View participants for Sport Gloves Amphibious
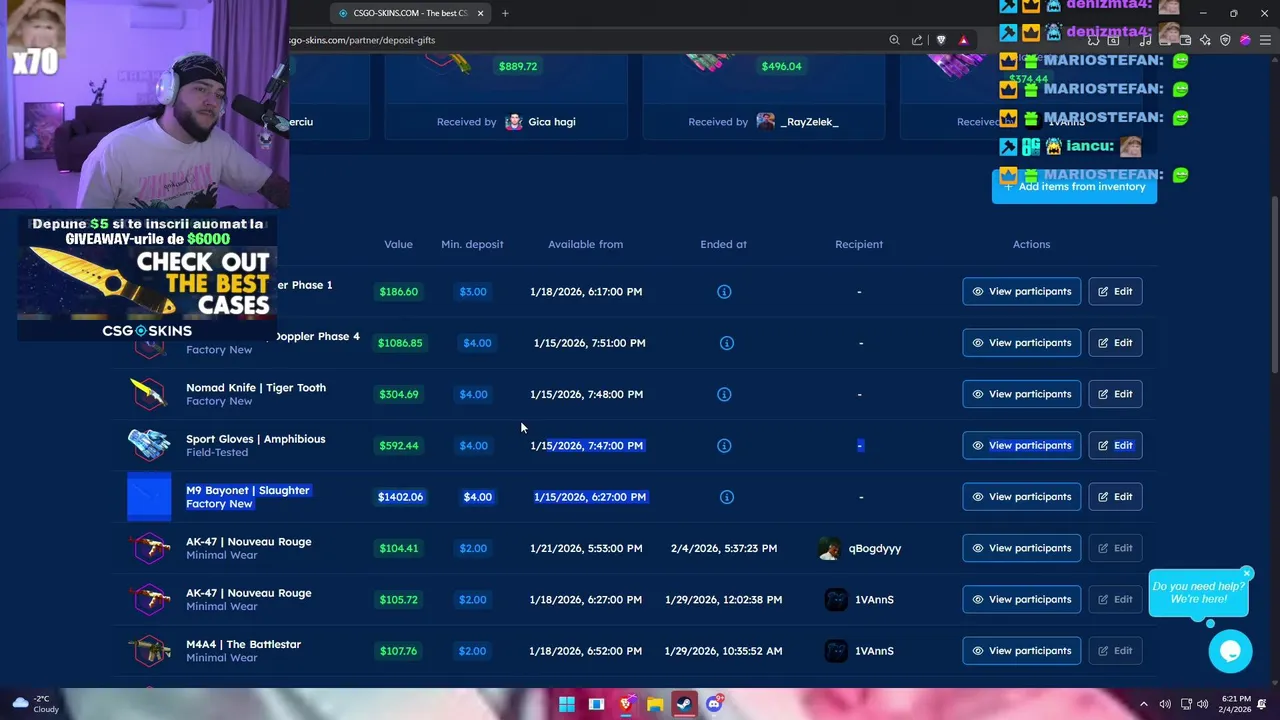The image size is (1280, 720). pos(1021,446)
